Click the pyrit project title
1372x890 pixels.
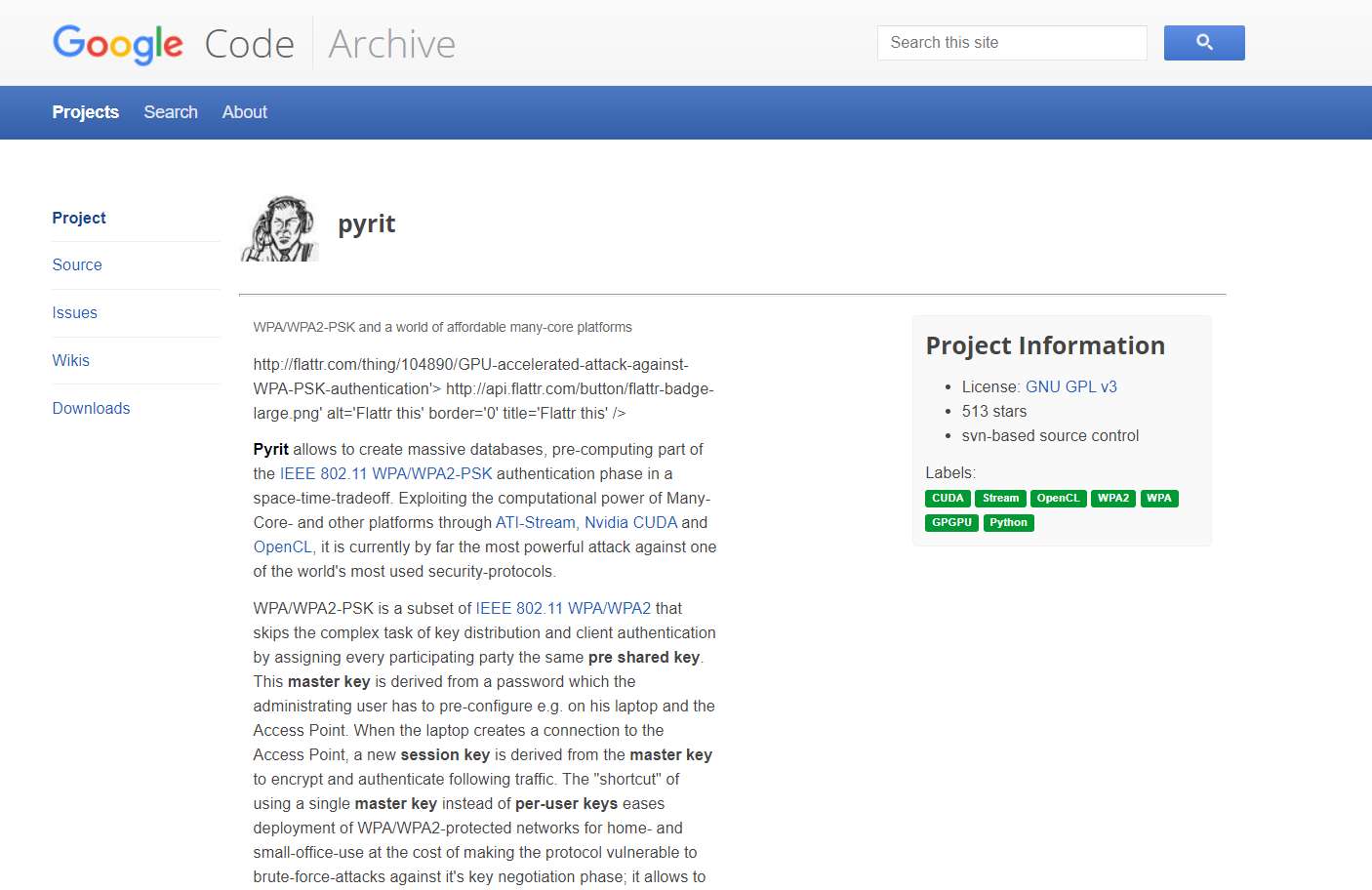367,224
